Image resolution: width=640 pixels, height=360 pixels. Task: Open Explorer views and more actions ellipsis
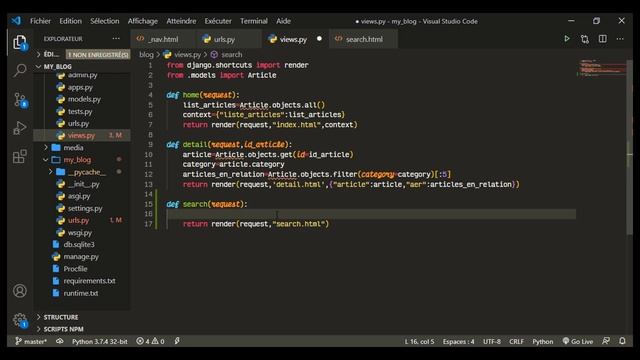click(116, 39)
